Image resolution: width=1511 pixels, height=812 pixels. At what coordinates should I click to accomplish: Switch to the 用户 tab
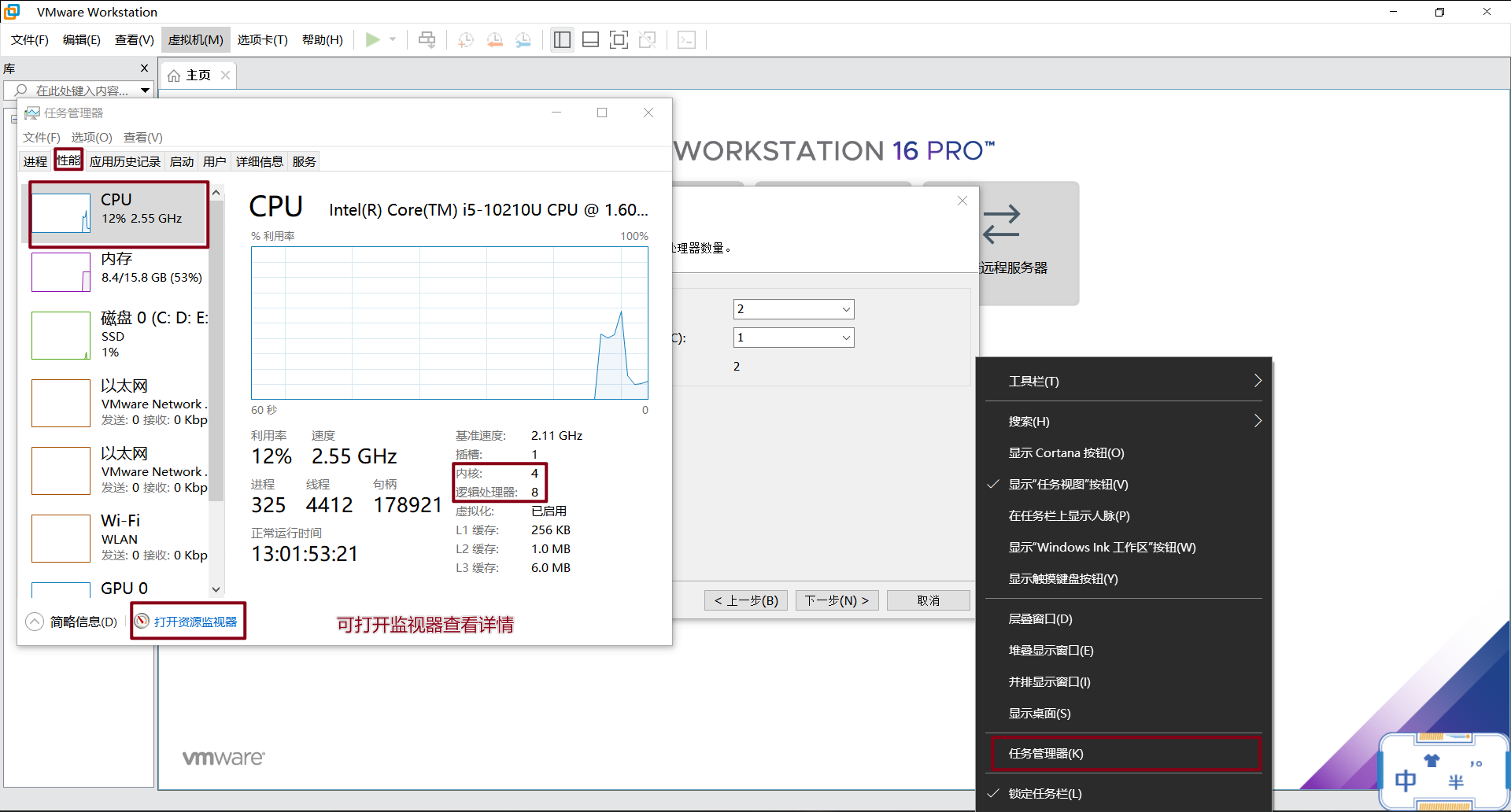coord(214,161)
